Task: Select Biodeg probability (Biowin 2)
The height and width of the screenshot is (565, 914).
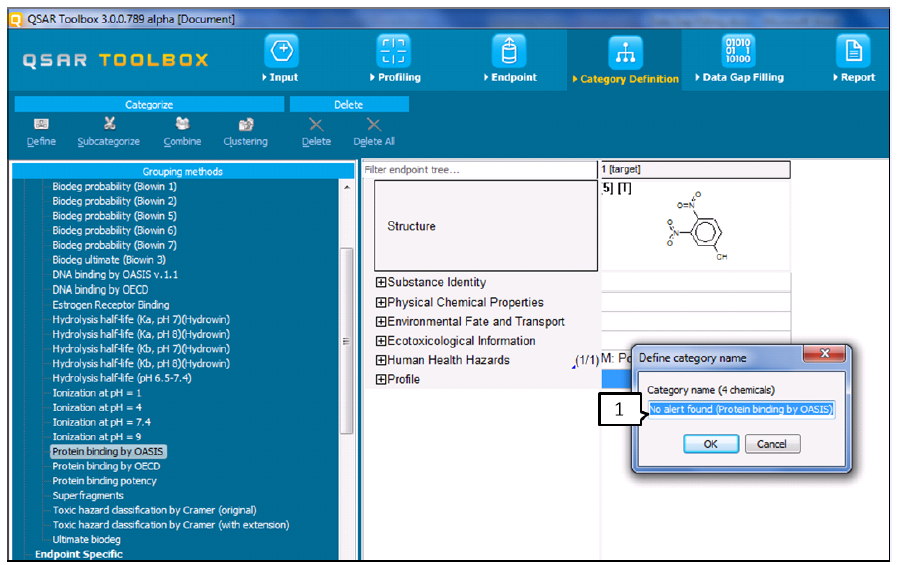Action: (114, 201)
